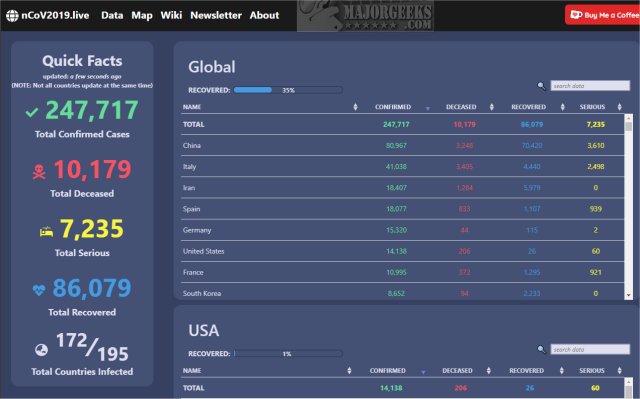
Task: Sort Global table by Recovered column arrows
Action: tap(562, 107)
